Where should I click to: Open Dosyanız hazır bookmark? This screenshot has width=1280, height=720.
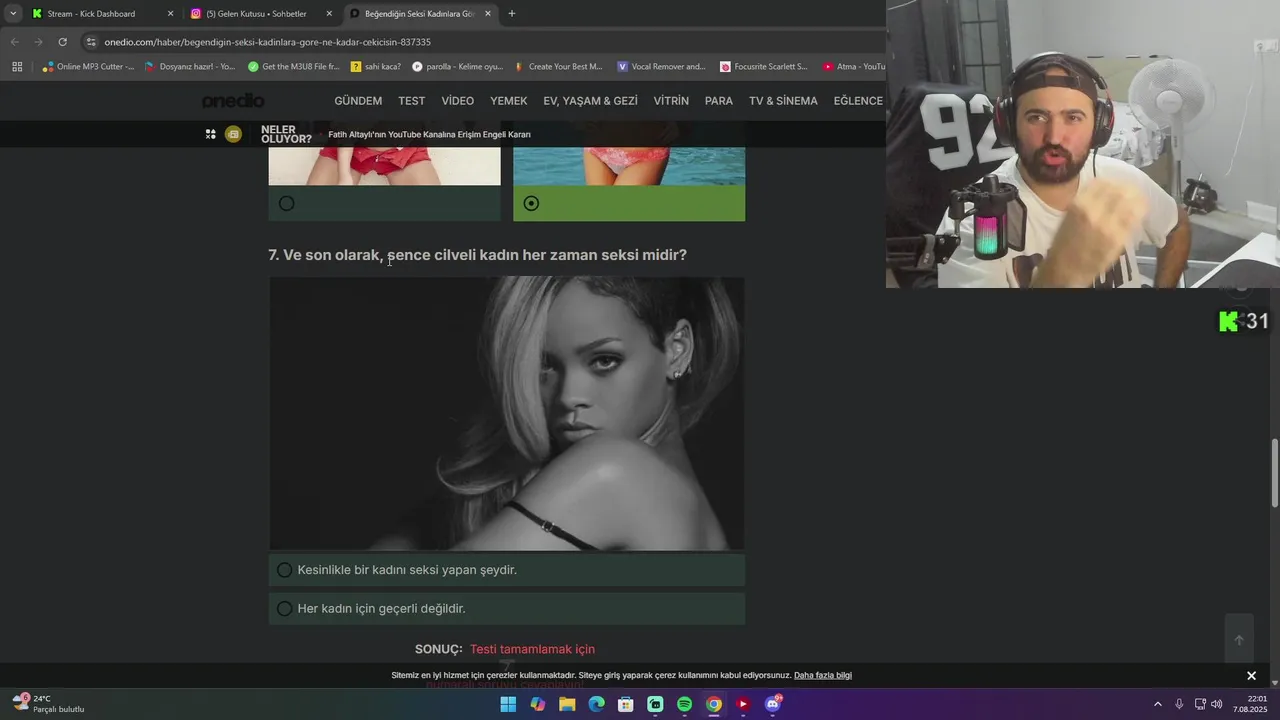pyautogui.click(x=190, y=67)
